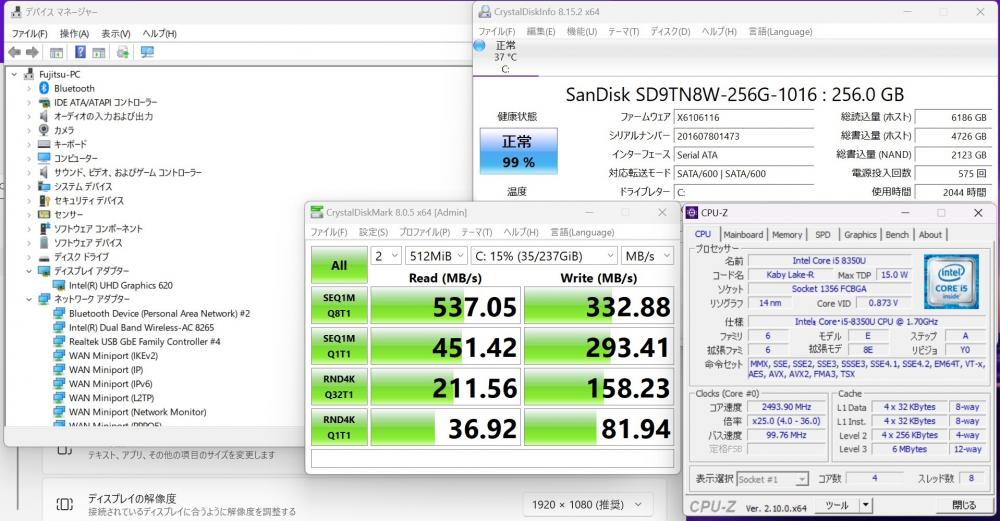Click the update driver icon with green arrow

[122, 52]
